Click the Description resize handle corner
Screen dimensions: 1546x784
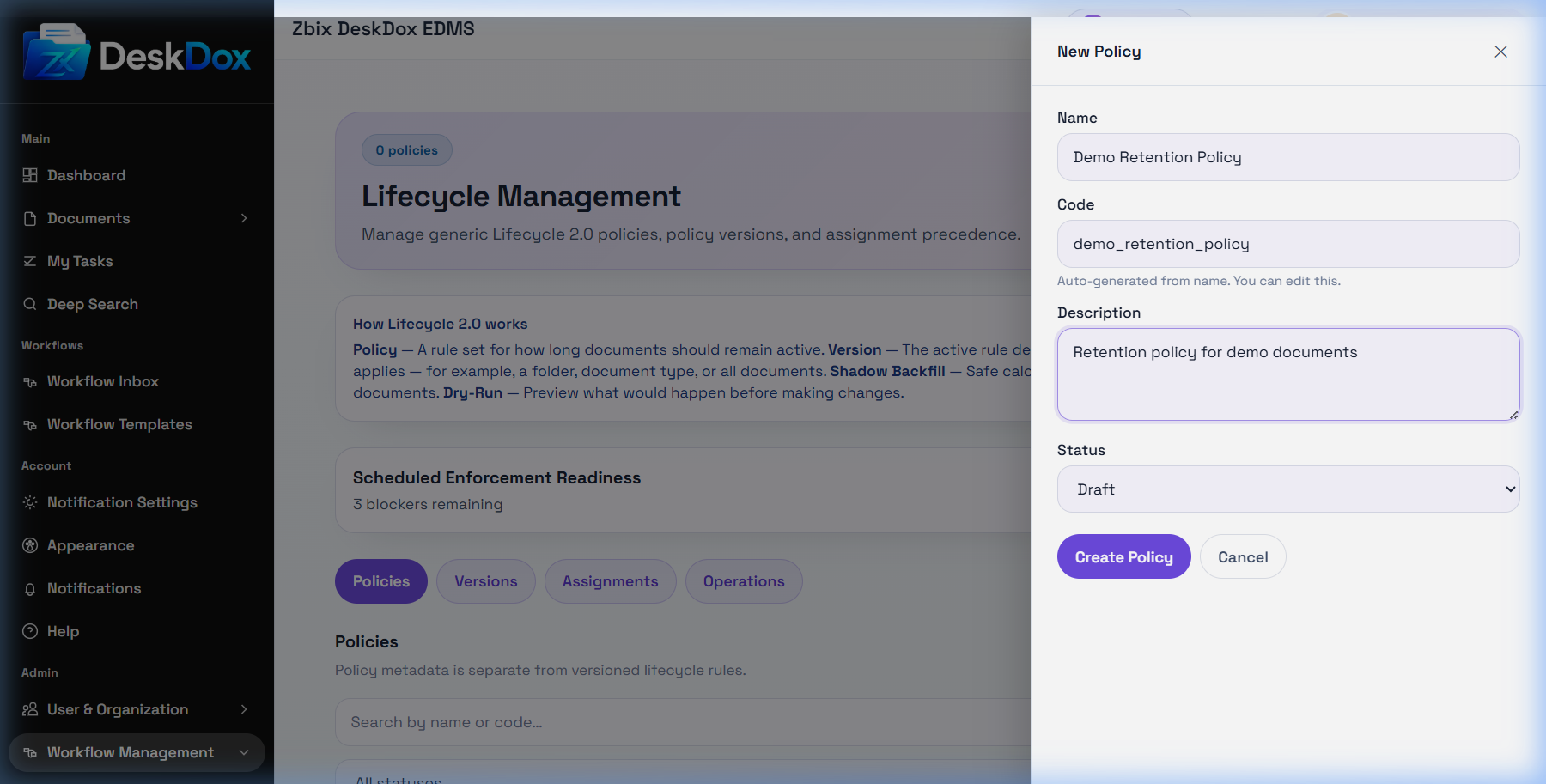(1513, 415)
